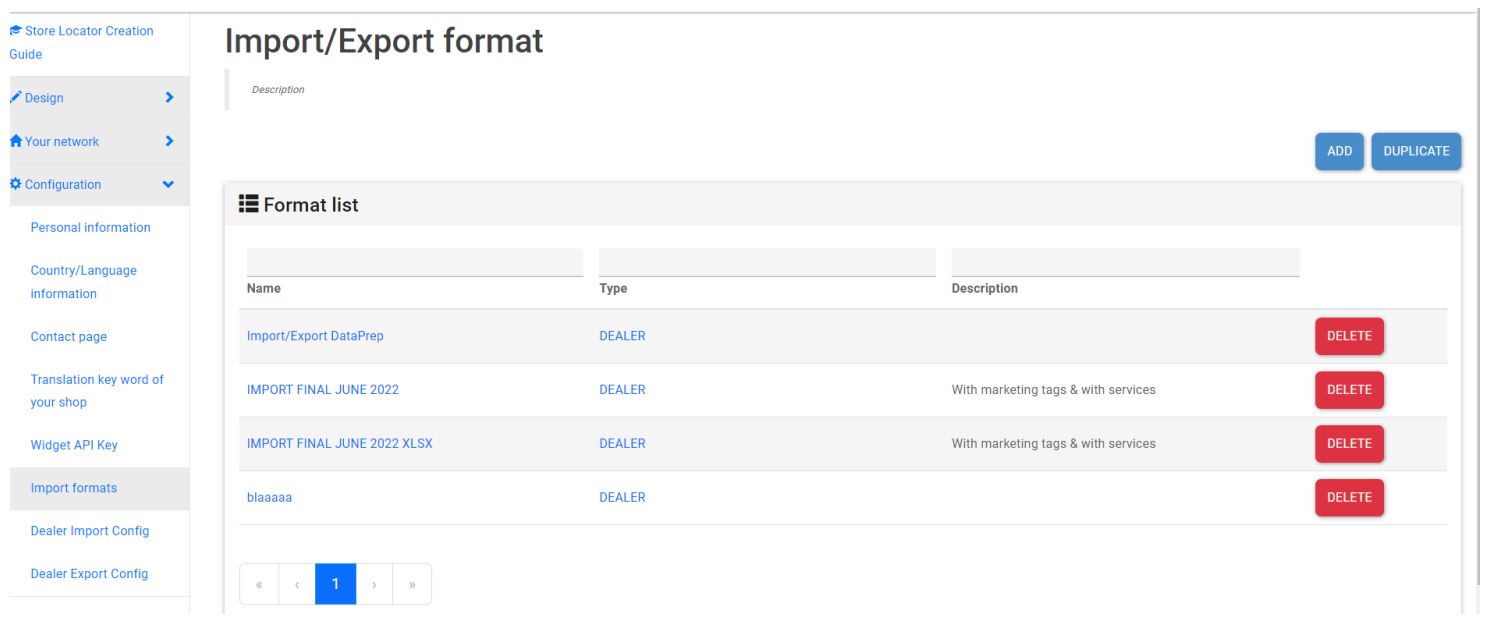Image resolution: width=1488 pixels, height=627 pixels.
Task: Click DEALER type in IMPORT FINAL JUNE 2022 row
Action: (x=622, y=390)
